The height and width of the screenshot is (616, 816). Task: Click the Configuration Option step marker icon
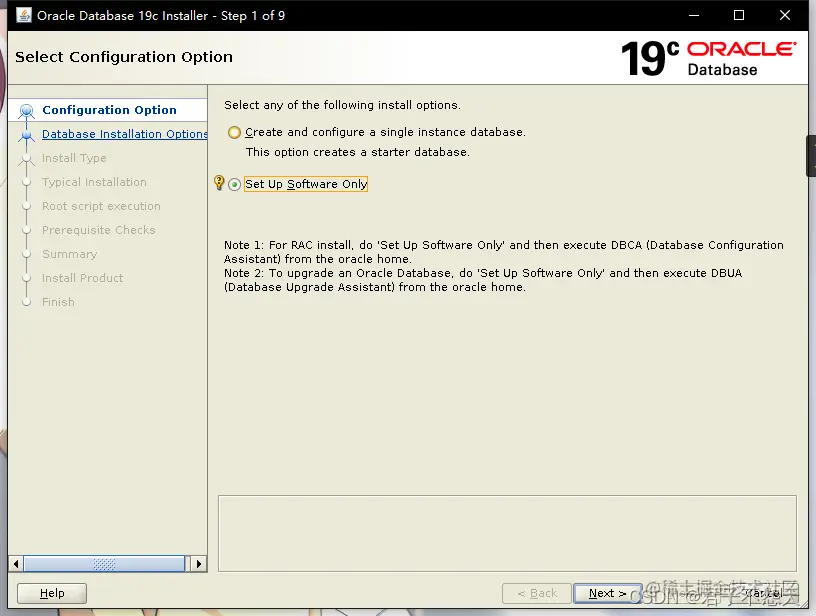27,111
